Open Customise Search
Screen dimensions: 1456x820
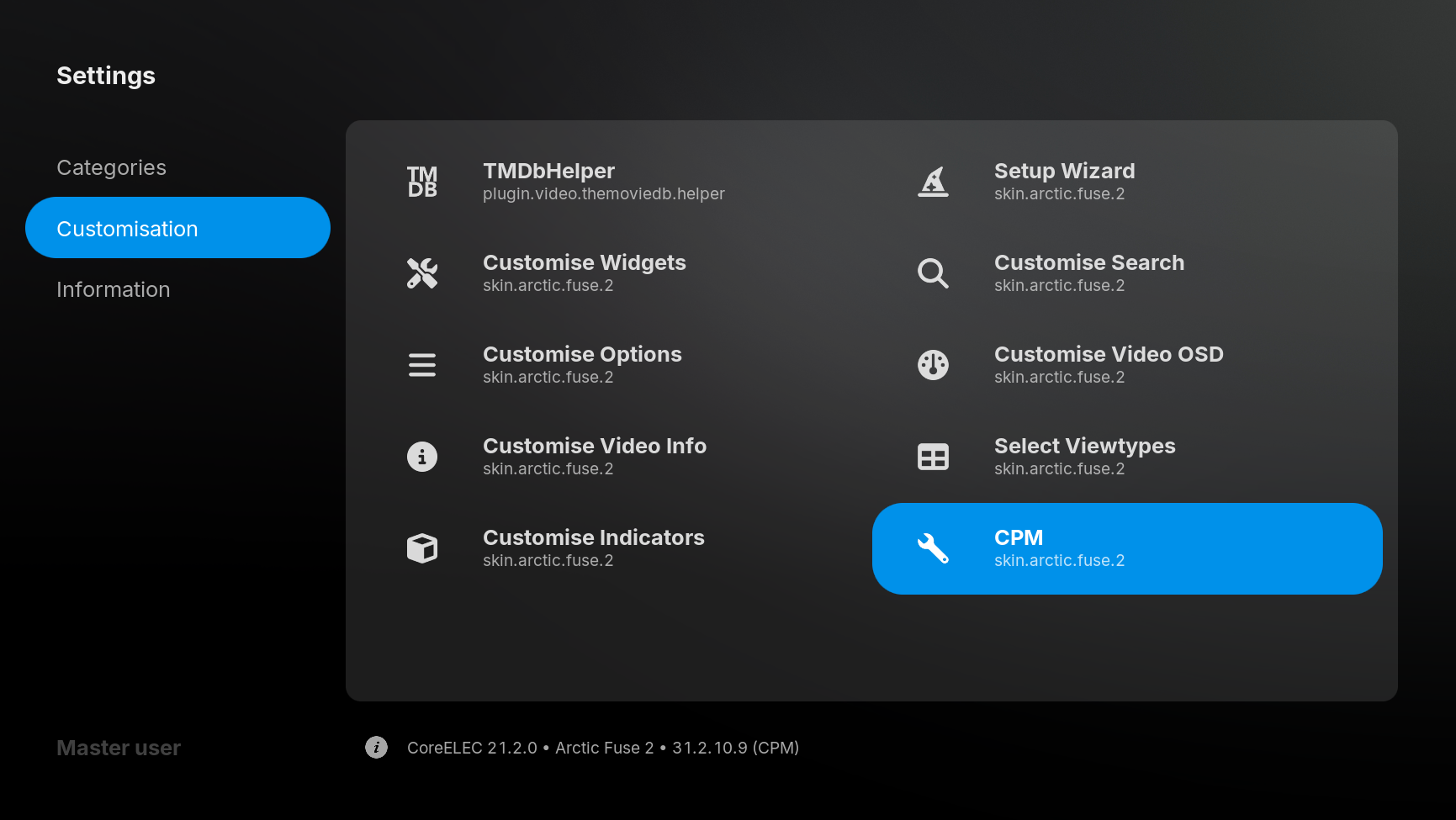pyautogui.click(x=1127, y=273)
